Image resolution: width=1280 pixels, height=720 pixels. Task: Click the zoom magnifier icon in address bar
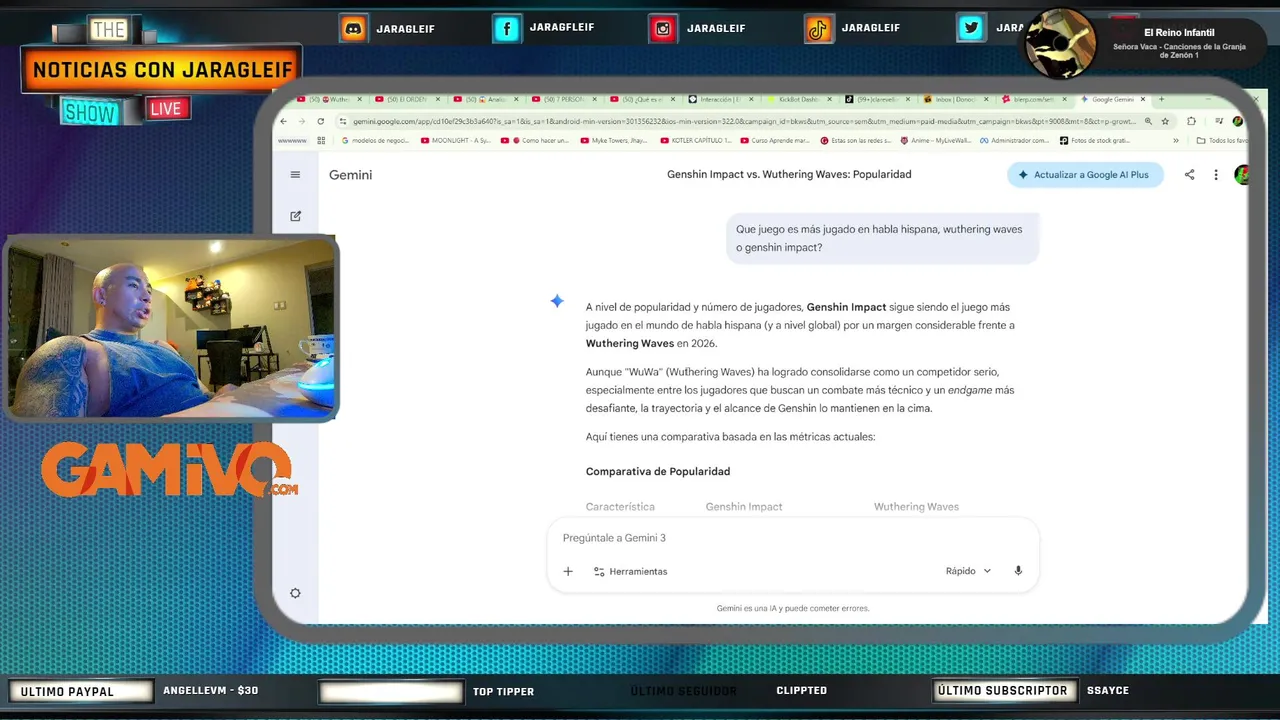pyautogui.click(x=1148, y=121)
